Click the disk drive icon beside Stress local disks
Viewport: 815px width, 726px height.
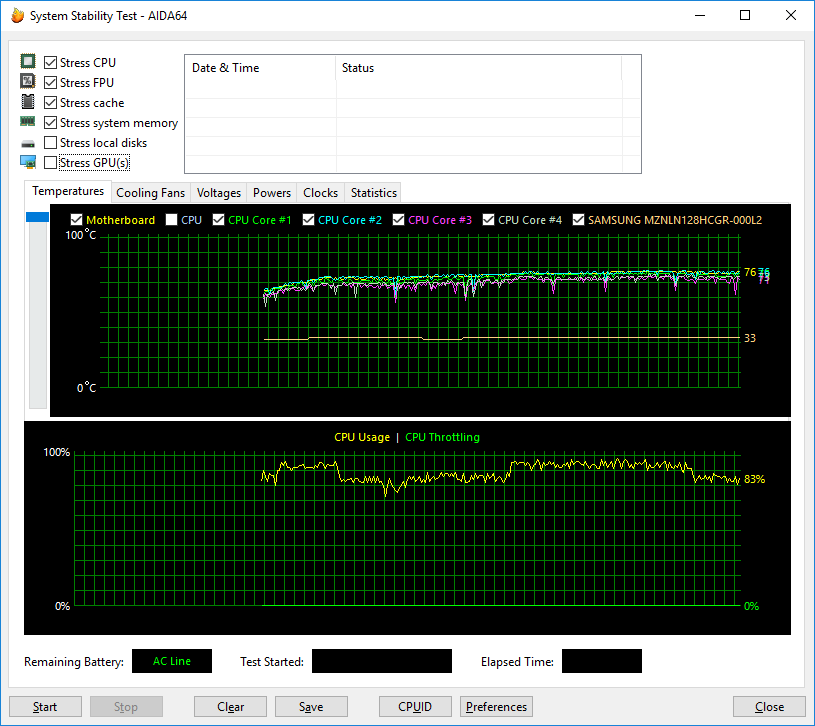[28, 143]
